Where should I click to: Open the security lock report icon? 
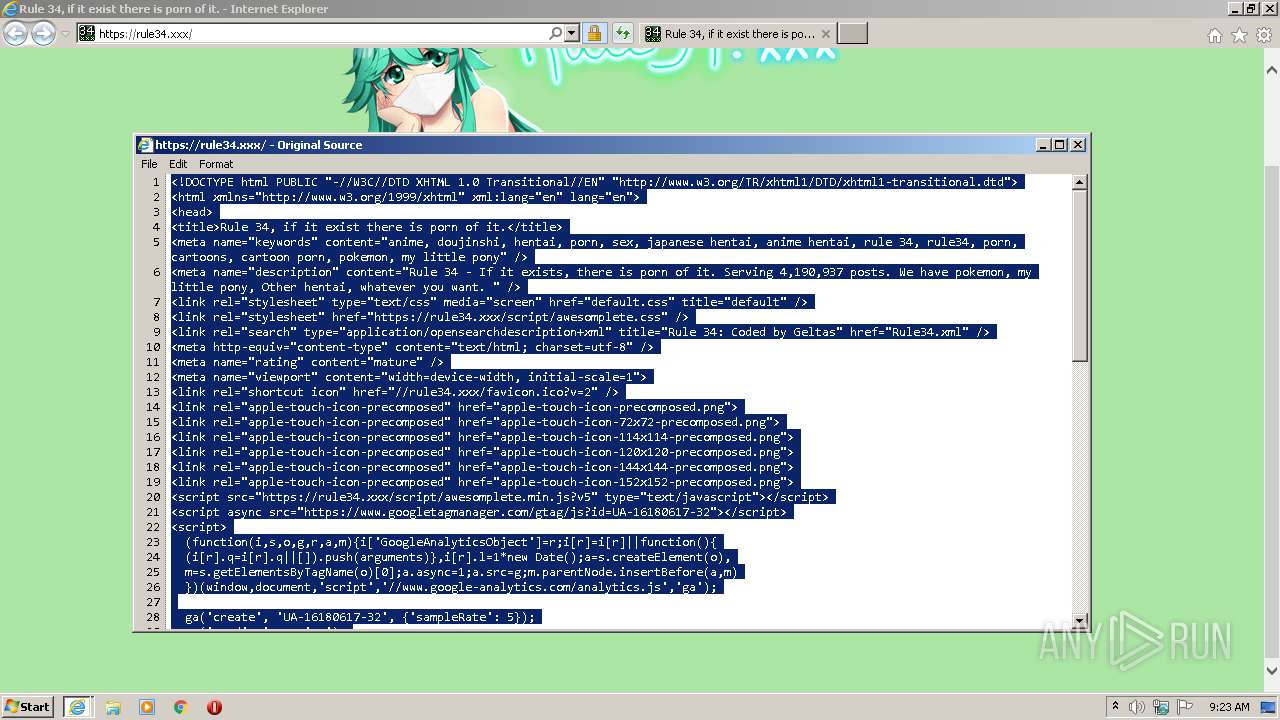594,33
